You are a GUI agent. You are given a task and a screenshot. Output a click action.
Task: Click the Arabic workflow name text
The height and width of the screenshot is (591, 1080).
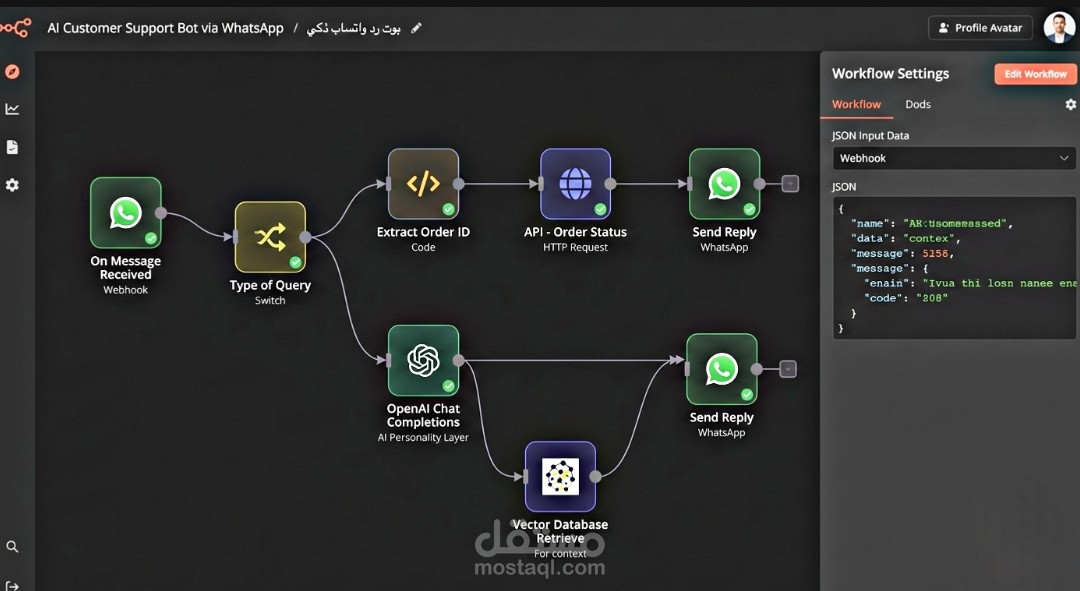[x=353, y=28]
